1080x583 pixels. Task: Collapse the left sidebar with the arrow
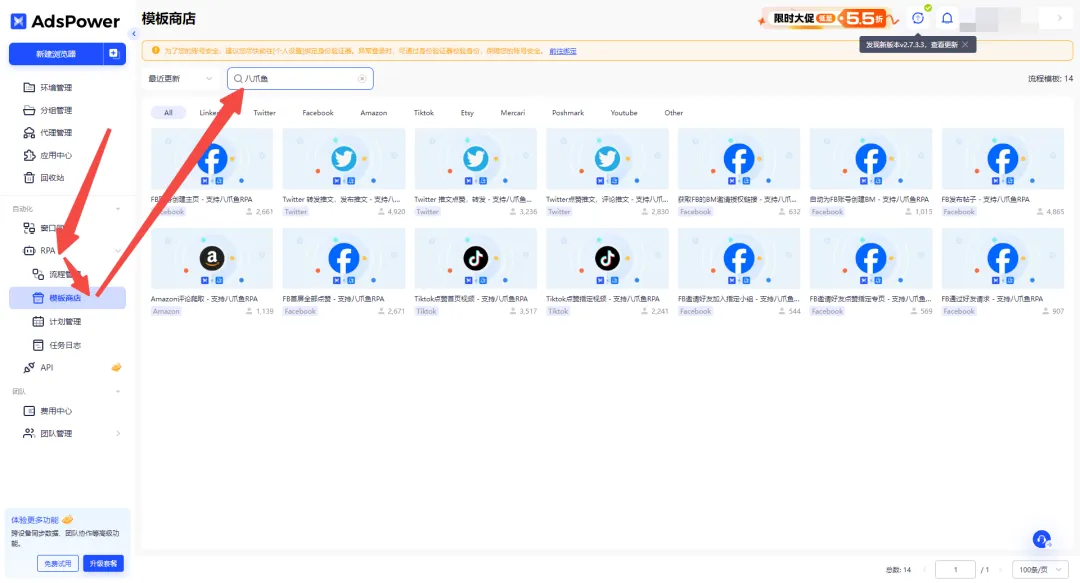[x=134, y=34]
